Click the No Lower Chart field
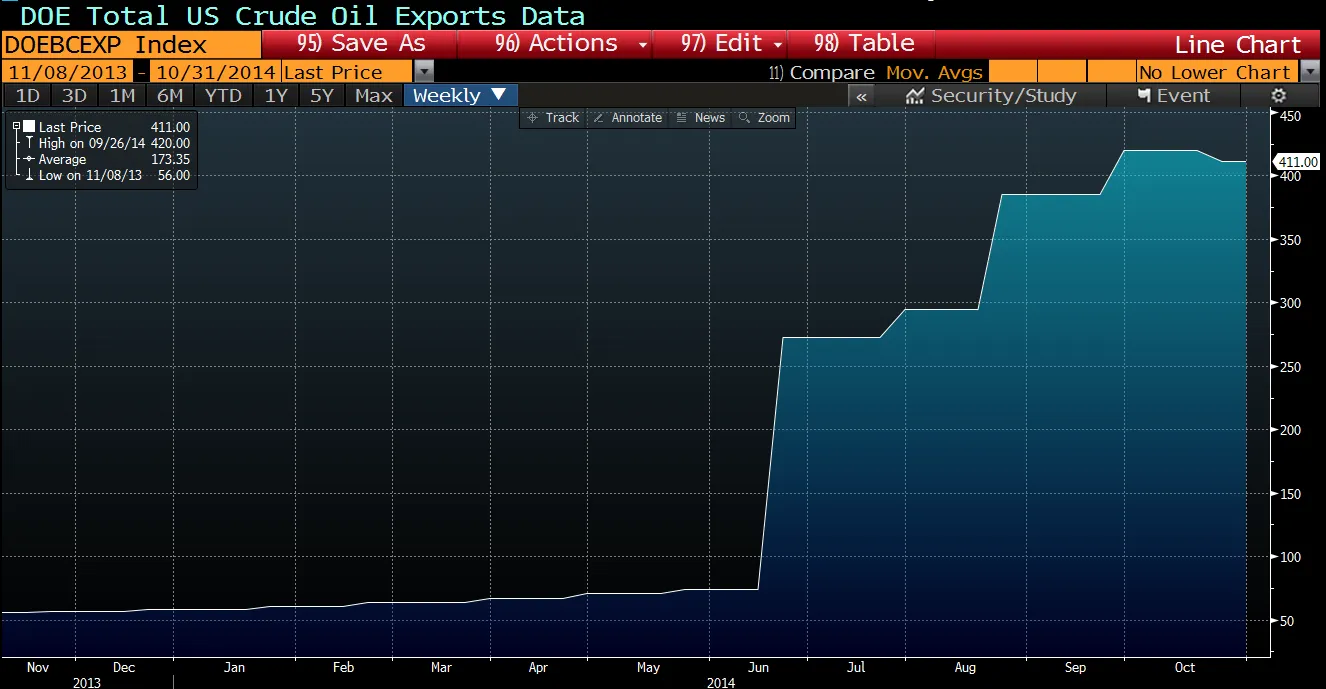The image size is (1326, 689). pos(1218,72)
